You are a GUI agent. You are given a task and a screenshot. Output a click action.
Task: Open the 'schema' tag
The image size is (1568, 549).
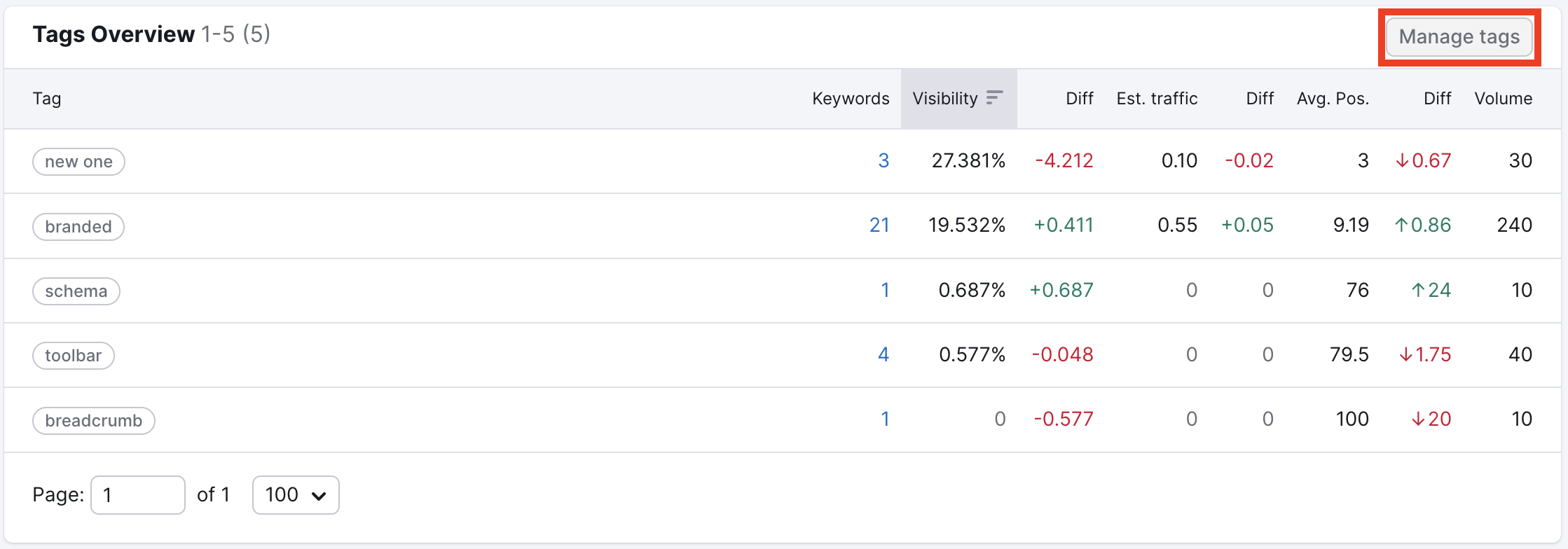click(x=76, y=291)
